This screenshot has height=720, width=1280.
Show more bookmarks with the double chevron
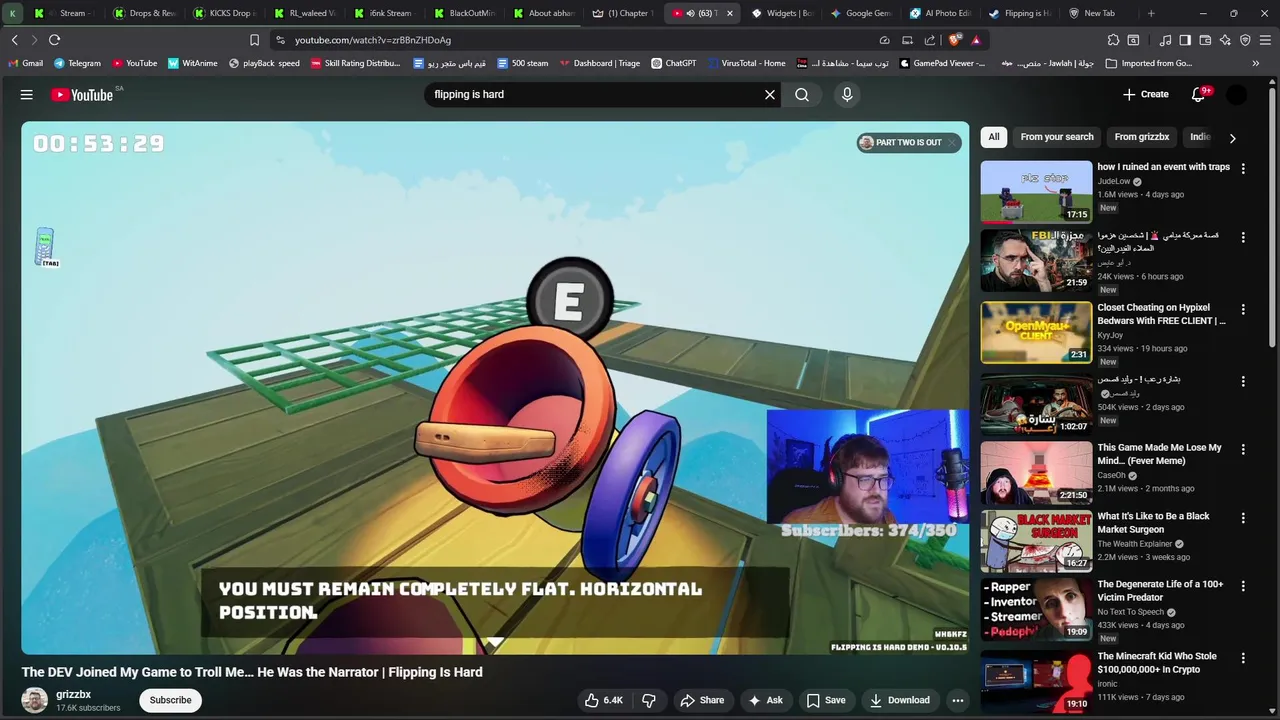(1256, 63)
